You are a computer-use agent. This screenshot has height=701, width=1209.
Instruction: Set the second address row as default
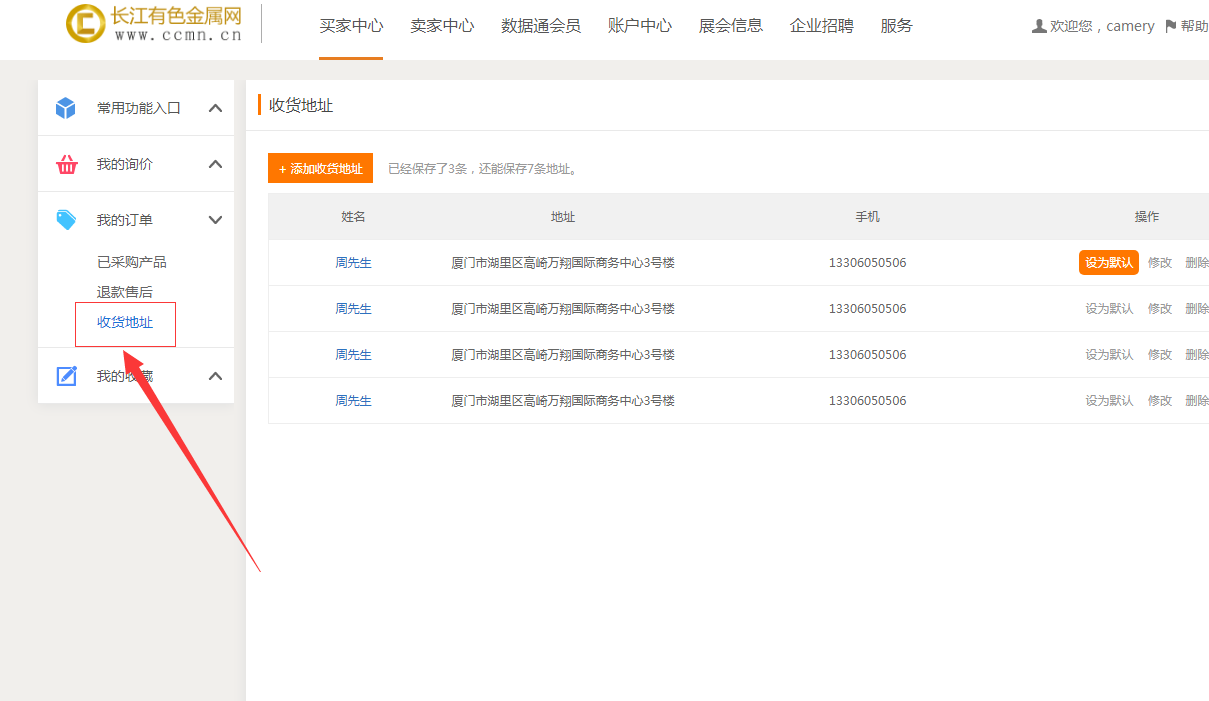coord(1109,309)
